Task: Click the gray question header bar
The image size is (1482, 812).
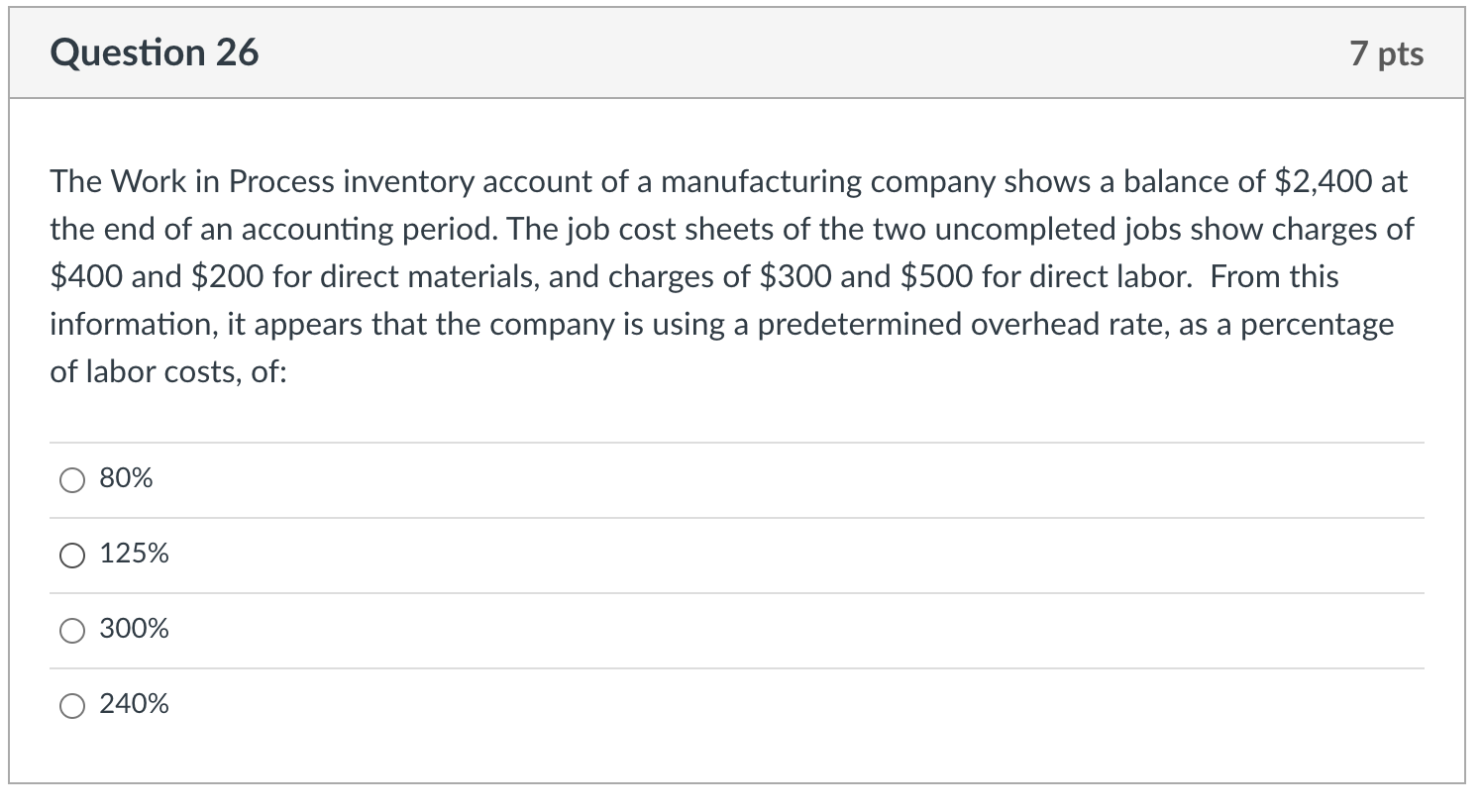Action: pyautogui.click(x=741, y=51)
